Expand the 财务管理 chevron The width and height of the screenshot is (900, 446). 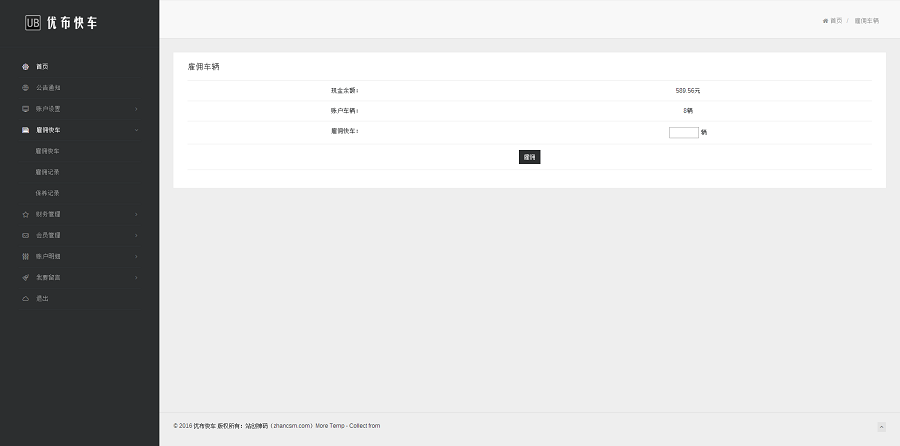136,215
